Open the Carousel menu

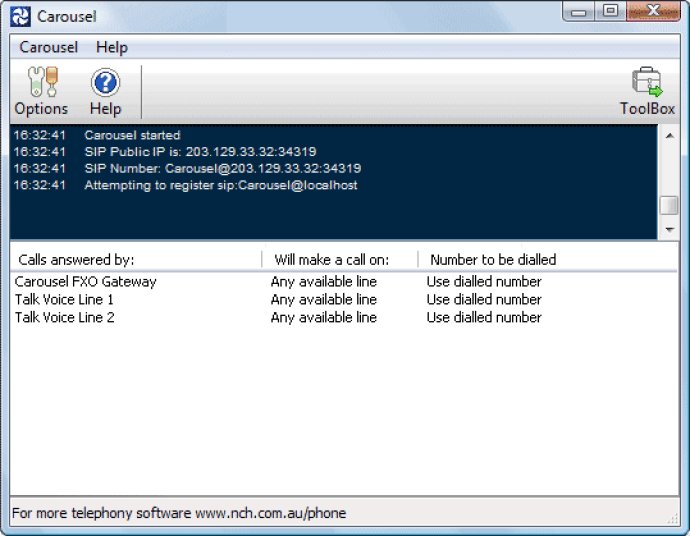pos(48,47)
